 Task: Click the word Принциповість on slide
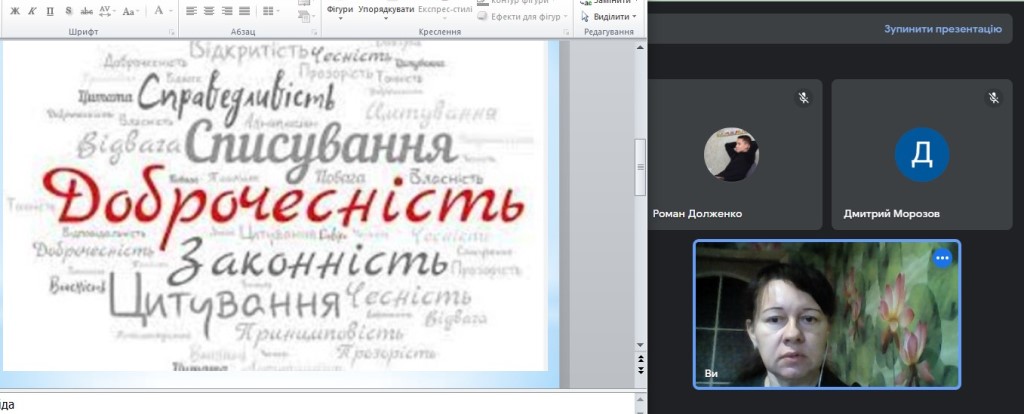tap(319, 334)
